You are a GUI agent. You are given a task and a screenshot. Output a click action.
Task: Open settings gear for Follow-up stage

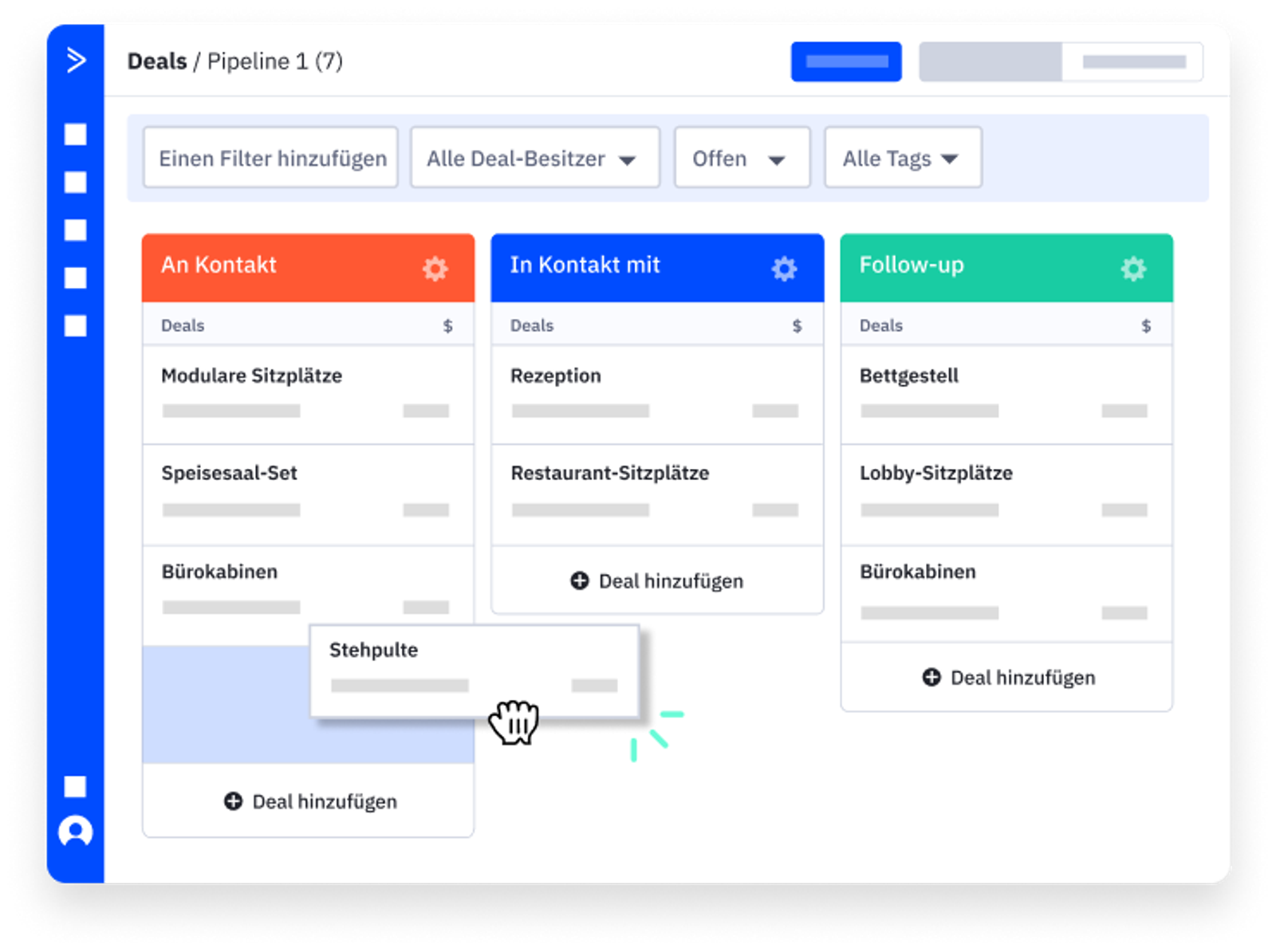point(1133,269)
